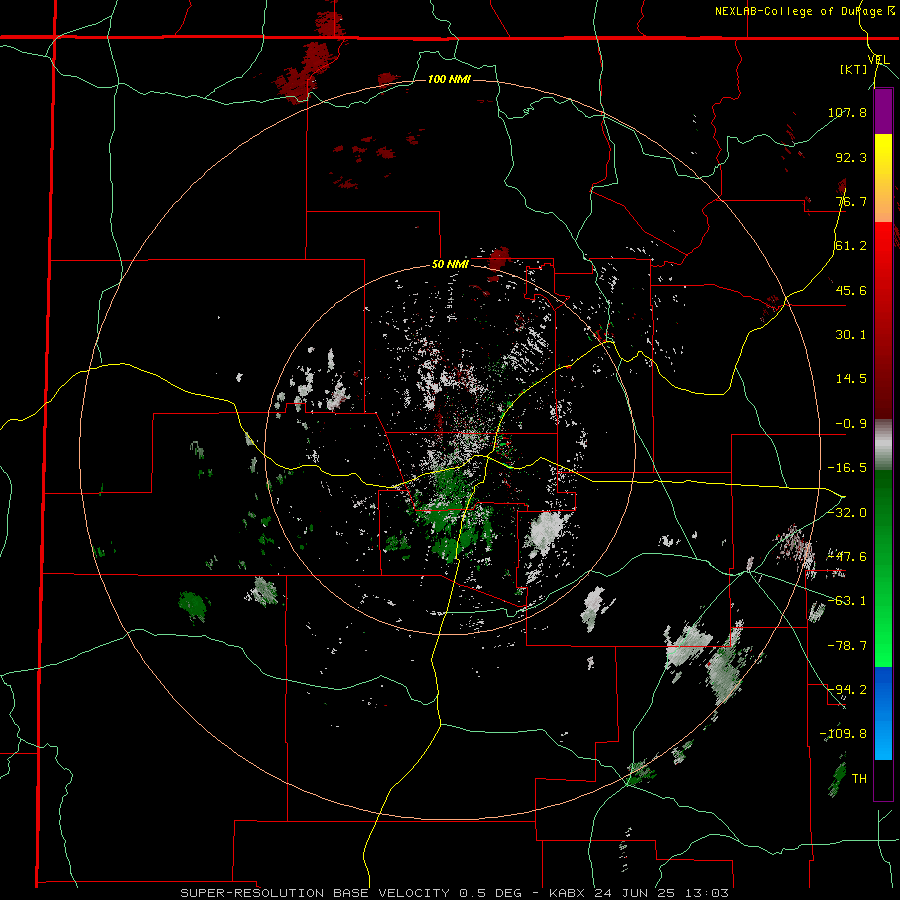Click the 92.3 legend value
Image resolution: width=900 pixels, height=900 pixels.
(x=851, y=157)
